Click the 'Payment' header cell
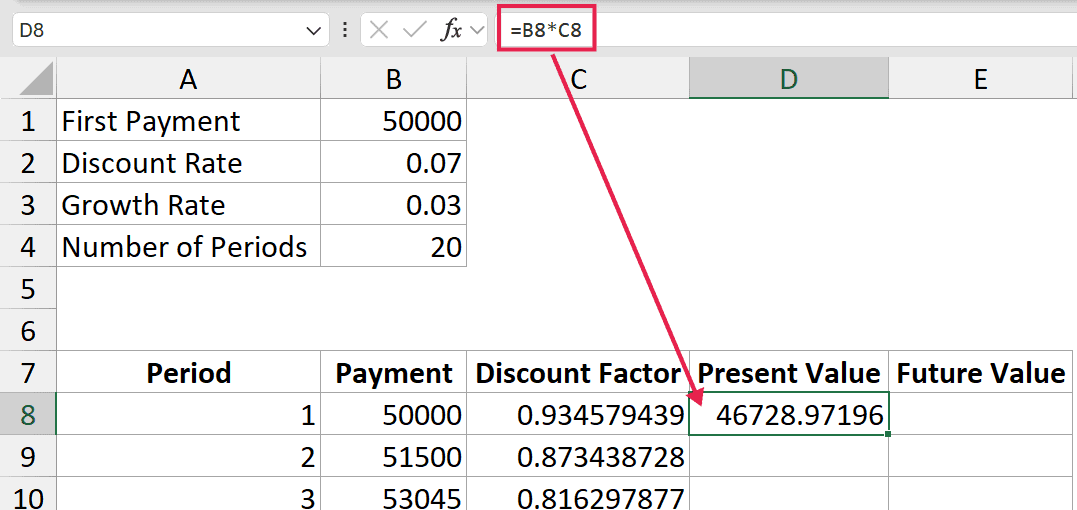 (393, 373)
